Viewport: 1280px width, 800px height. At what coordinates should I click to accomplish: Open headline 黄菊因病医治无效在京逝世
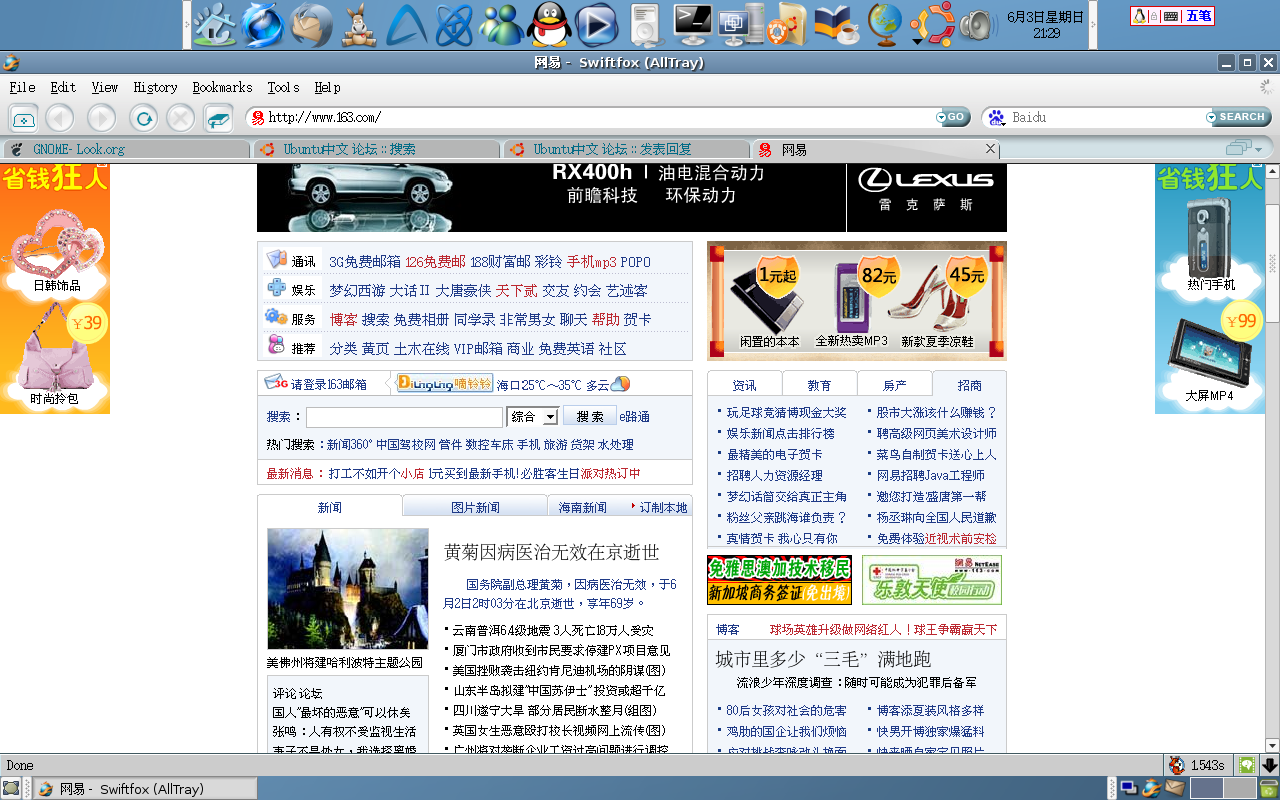551,552
